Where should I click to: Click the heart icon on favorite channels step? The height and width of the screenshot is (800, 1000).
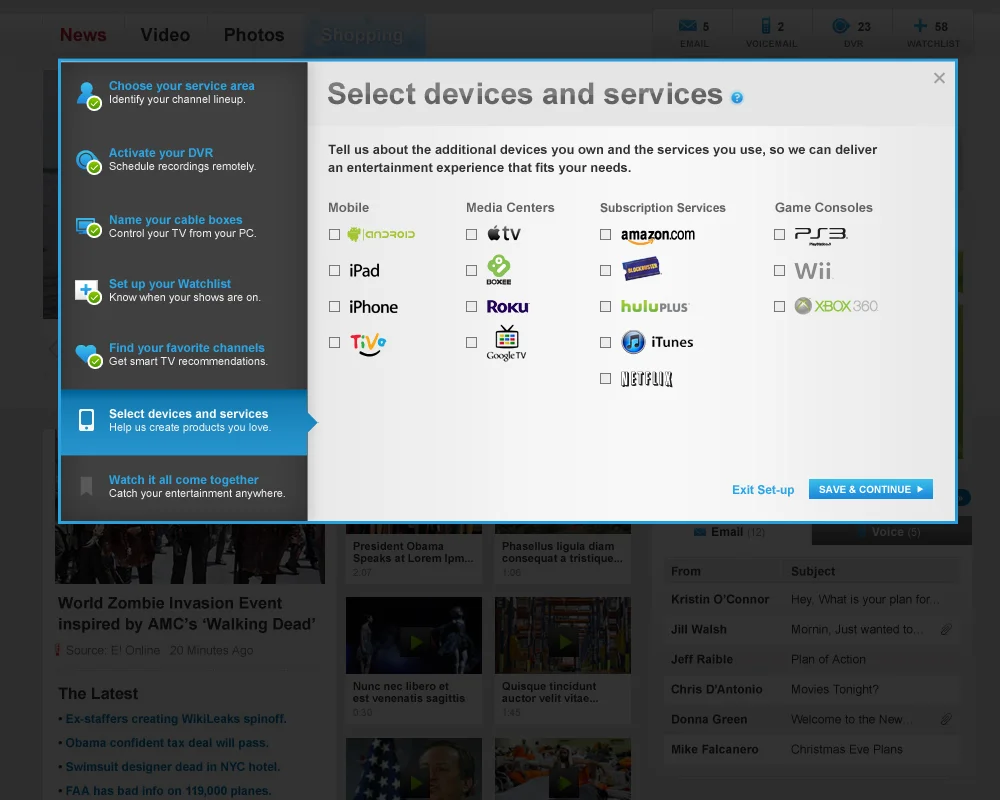point(87,355)
